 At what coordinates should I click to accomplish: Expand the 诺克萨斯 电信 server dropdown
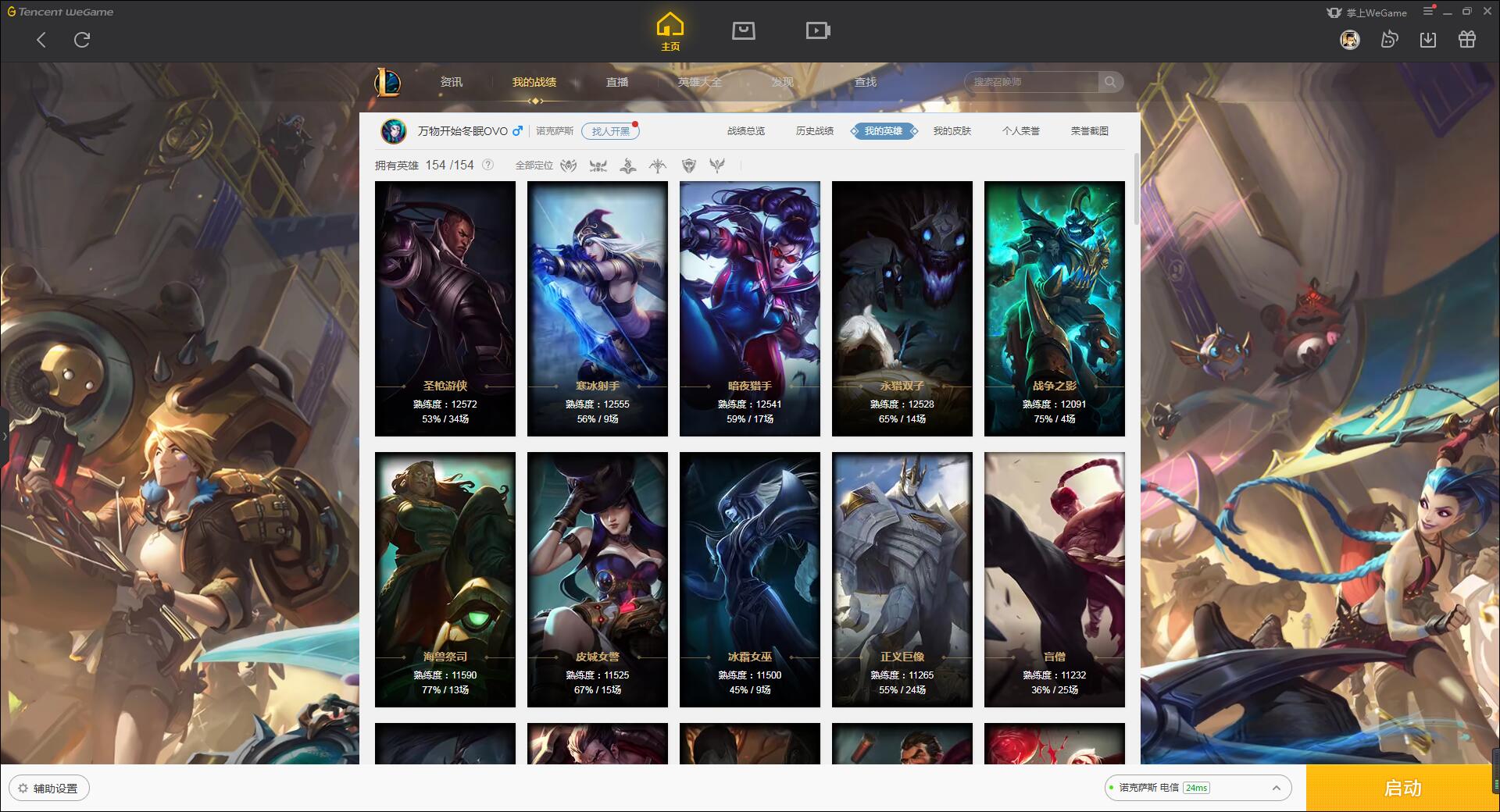(x=1198, y=788)
